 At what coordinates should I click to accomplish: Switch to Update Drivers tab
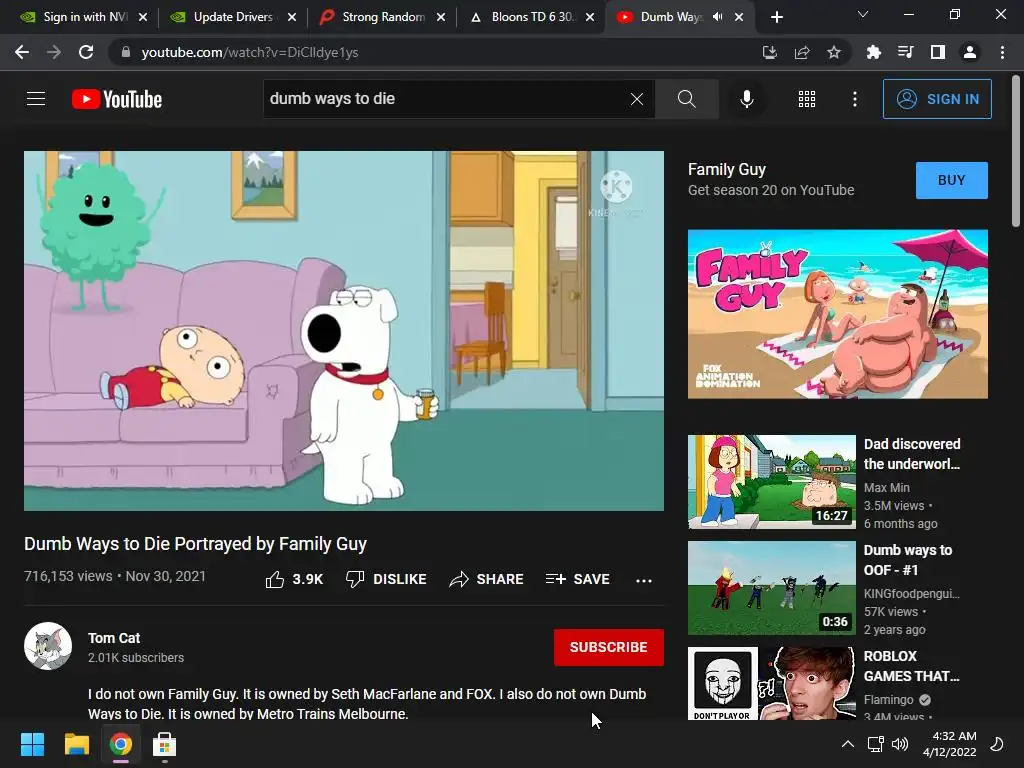(x=232, y=17)
